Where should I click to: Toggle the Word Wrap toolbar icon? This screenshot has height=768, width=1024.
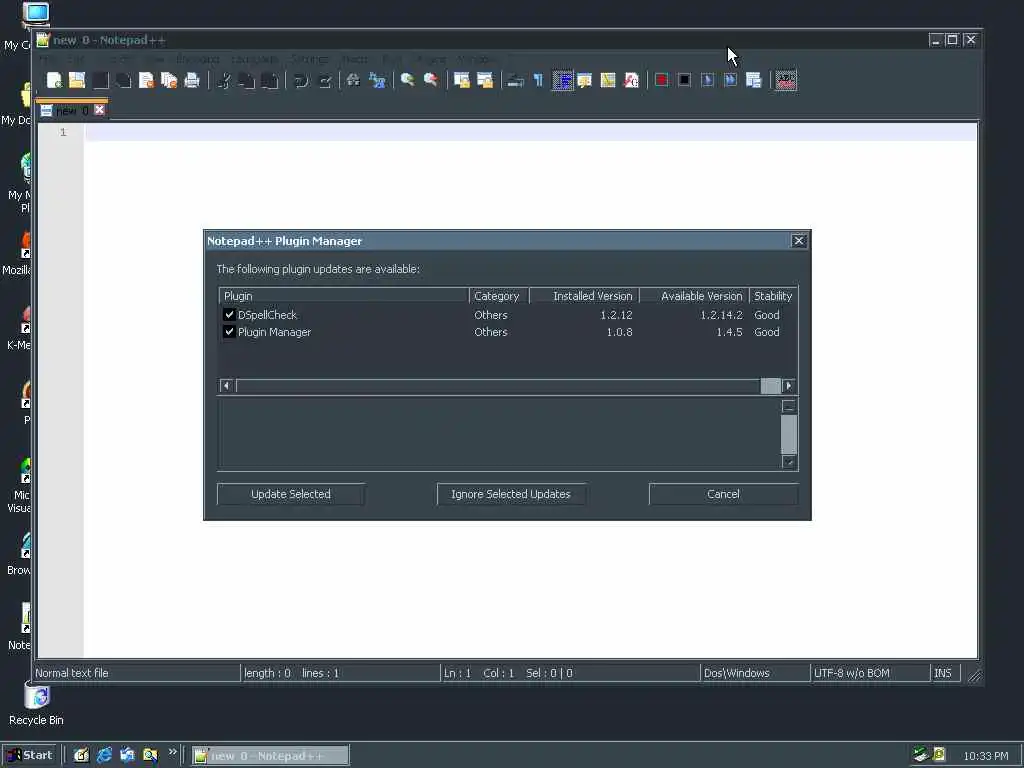515,80
